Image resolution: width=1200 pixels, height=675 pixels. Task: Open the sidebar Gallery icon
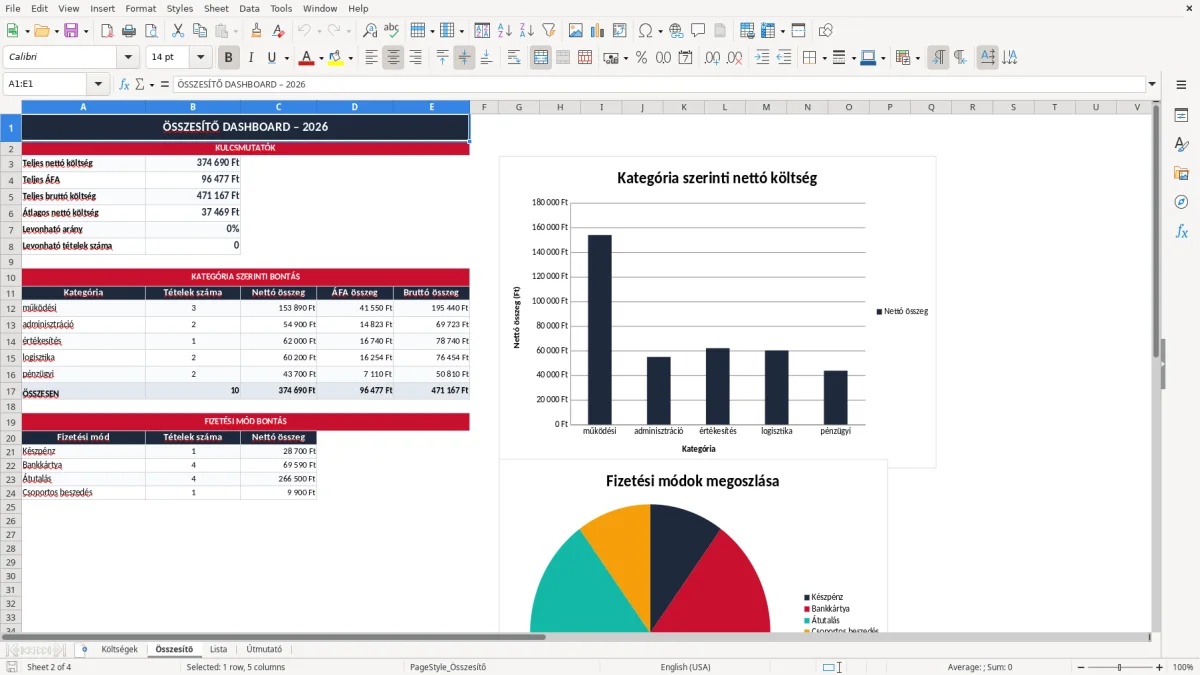(1181, 173)
